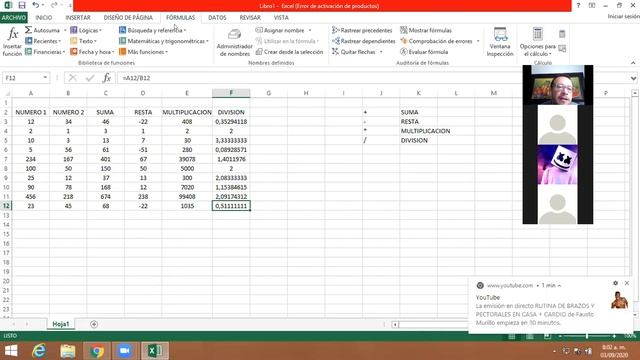The image size is (640, 360).
Task: Click Rastrear dependientes
Action: click(364, 41)
